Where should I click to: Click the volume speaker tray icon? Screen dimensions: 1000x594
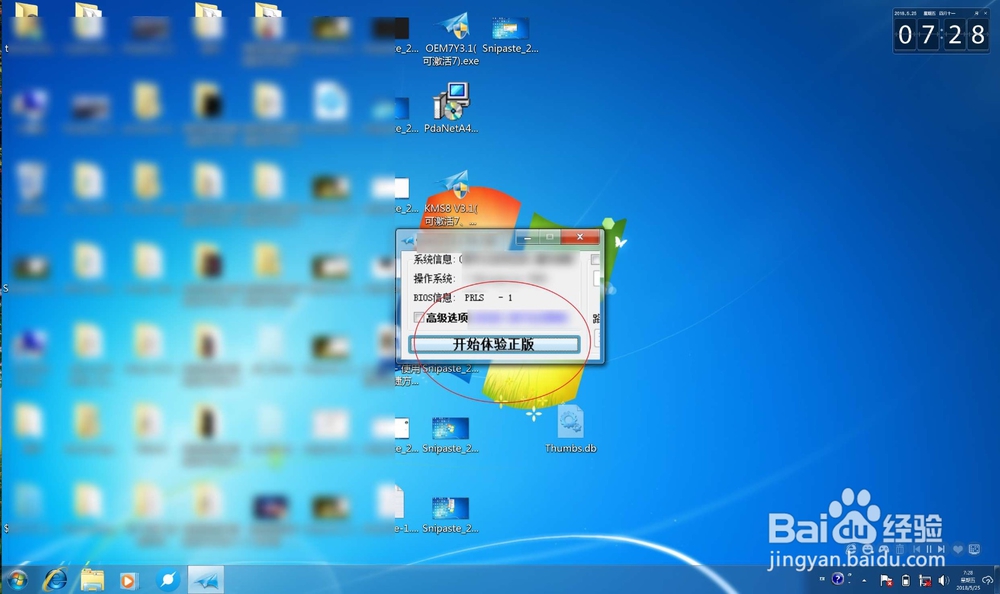coord(943,581)
